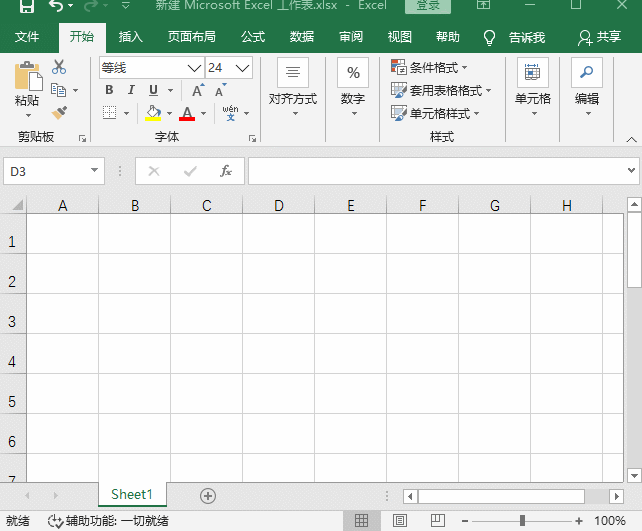Switch to the 插入 tab
642x531 pixels.
pyautogui.click(x=131, y=37)
